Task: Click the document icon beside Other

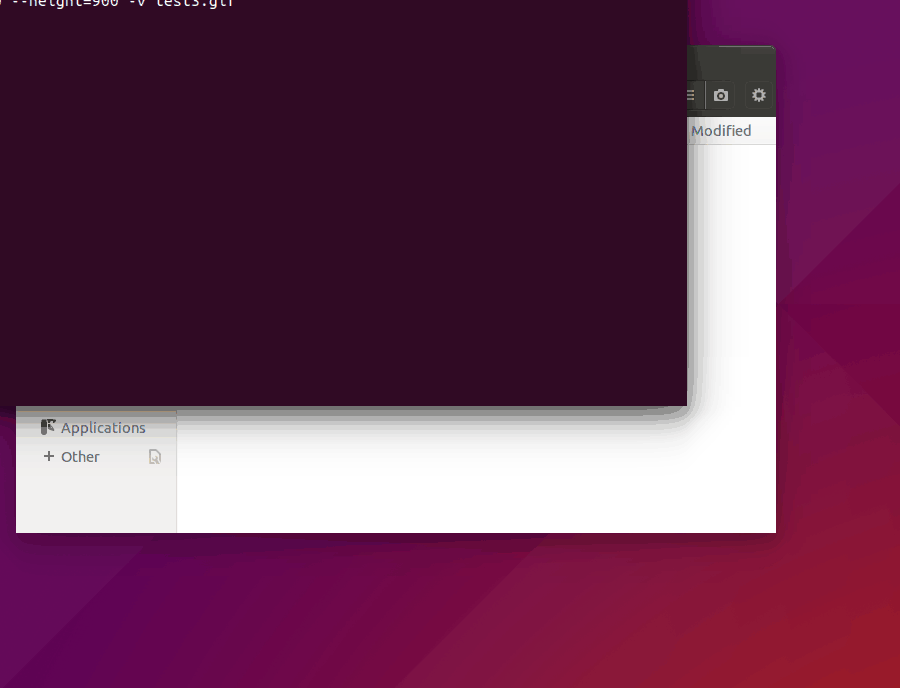Action: [x=155, y=456]
